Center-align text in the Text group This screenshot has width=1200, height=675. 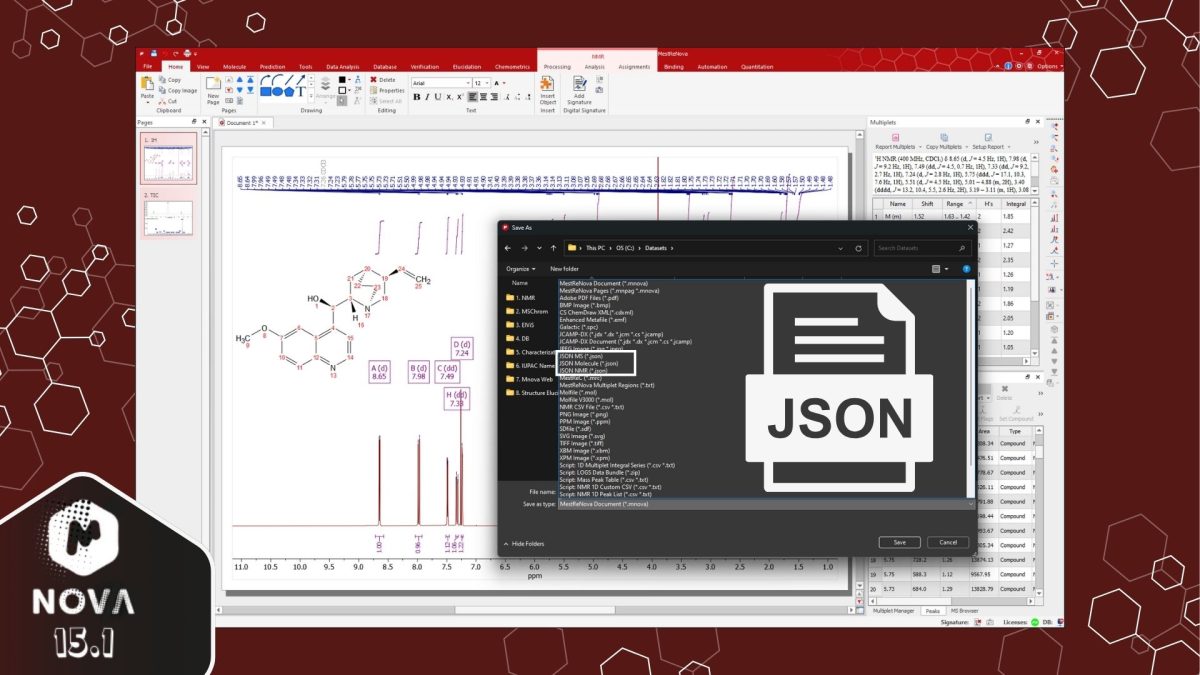tap(483, 97)
